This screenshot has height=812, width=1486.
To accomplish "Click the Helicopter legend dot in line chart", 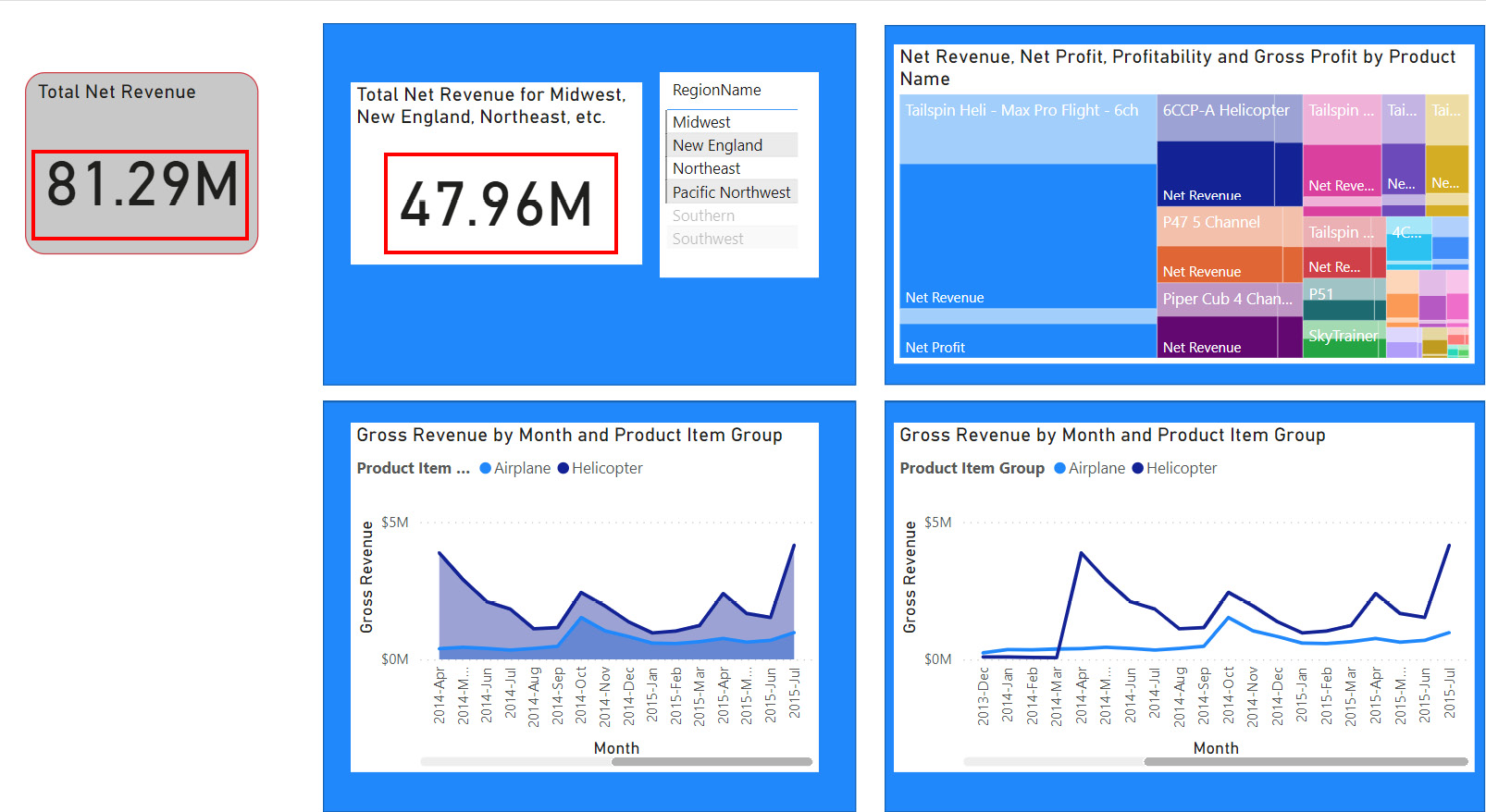I will (x=1138, y=469).
